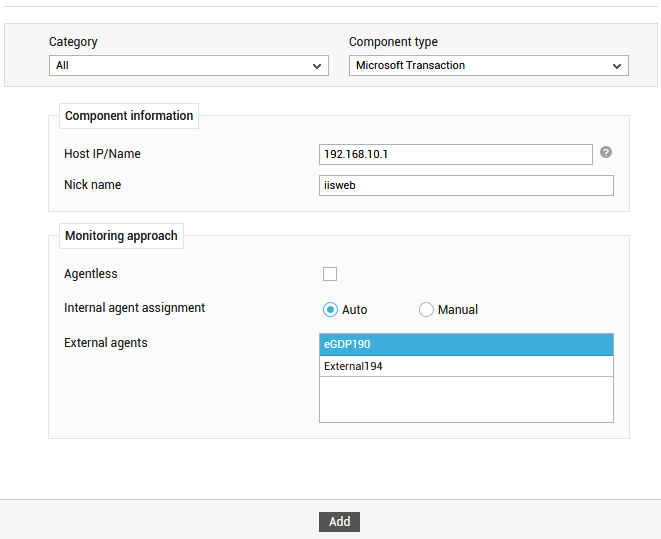
Task: Enable the Agentless checkbox
Action: pyautogui.click(x=330, y=274)
